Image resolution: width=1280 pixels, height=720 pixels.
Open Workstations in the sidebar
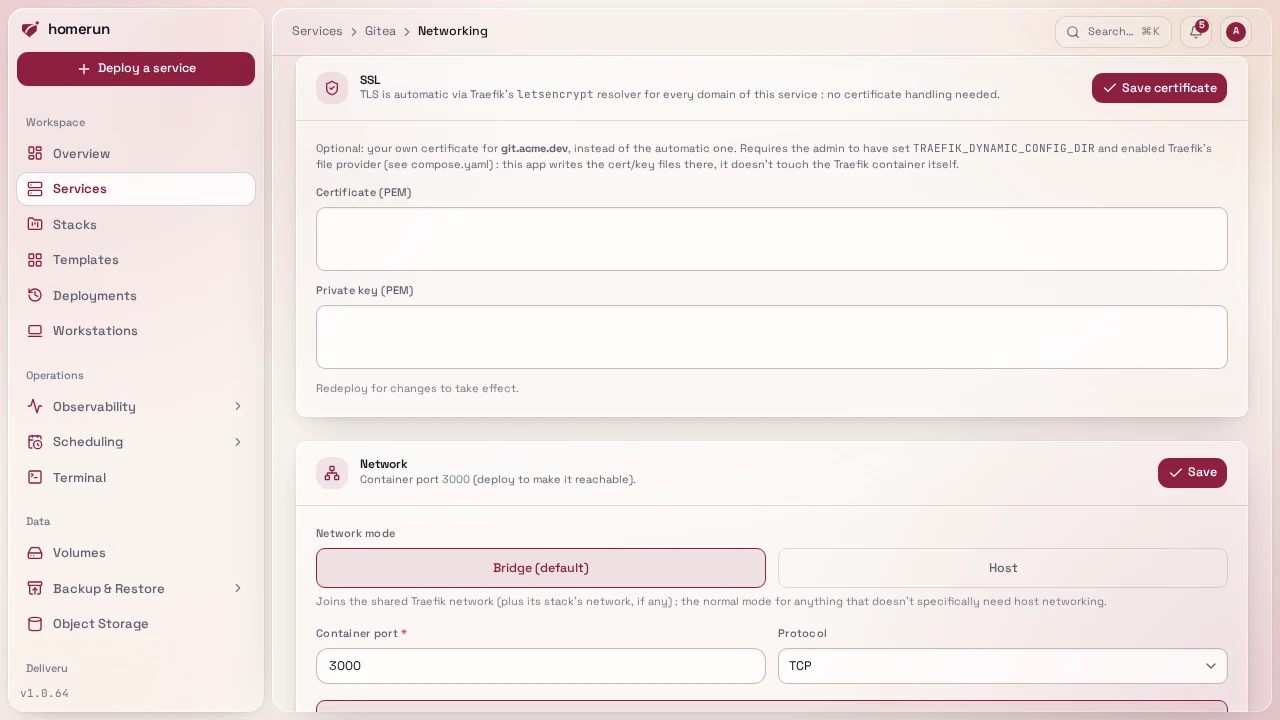pyautogui.click(x=136, y=331)
